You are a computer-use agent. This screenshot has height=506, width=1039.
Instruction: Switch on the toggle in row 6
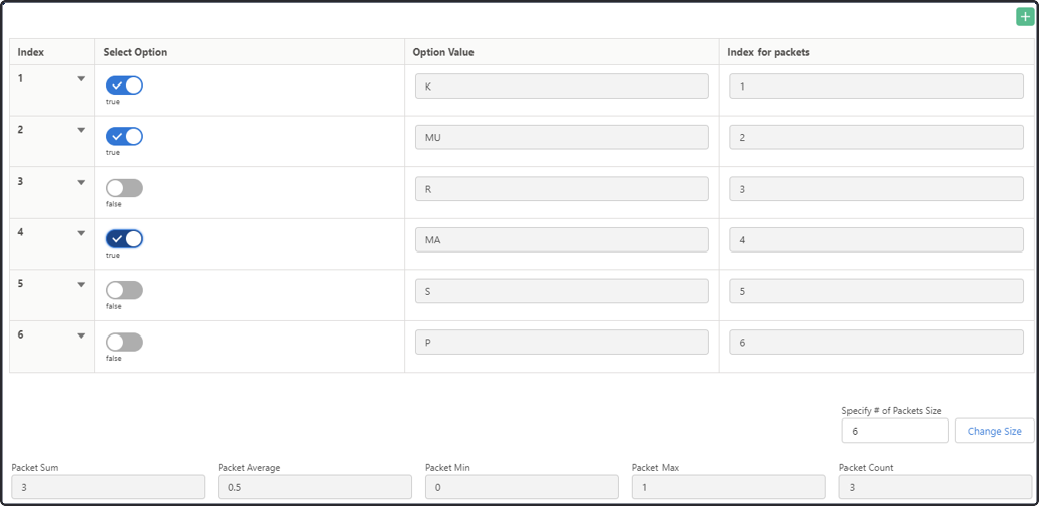pos(125,342)
